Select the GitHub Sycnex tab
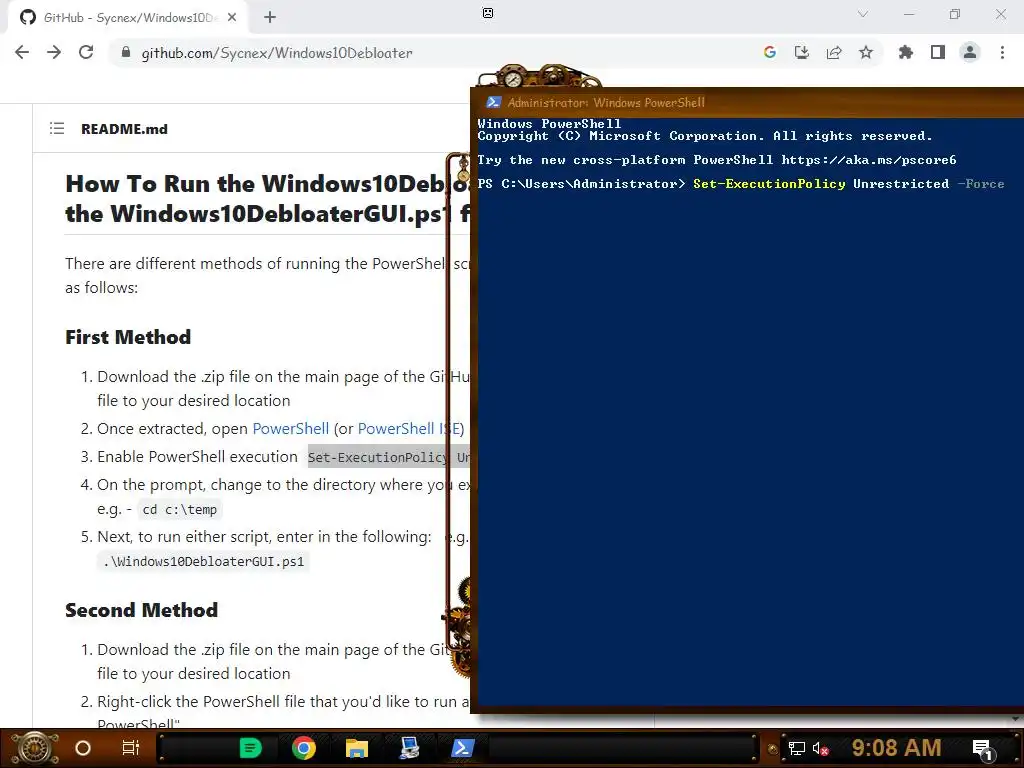This screenshot has width=1024, height=768. (x=127, y=18)
